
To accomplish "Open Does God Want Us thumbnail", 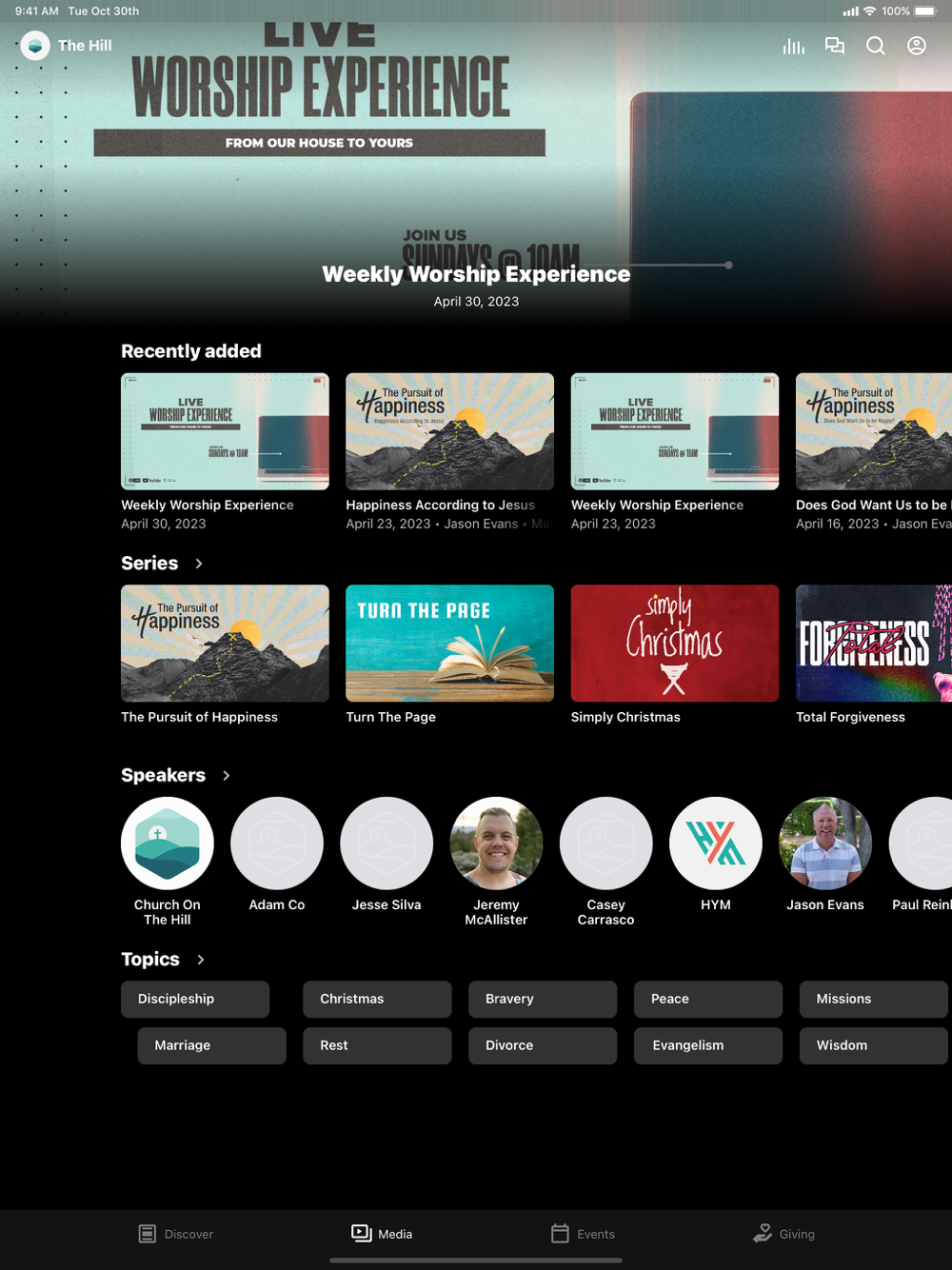I will click(x=874, y=431).
